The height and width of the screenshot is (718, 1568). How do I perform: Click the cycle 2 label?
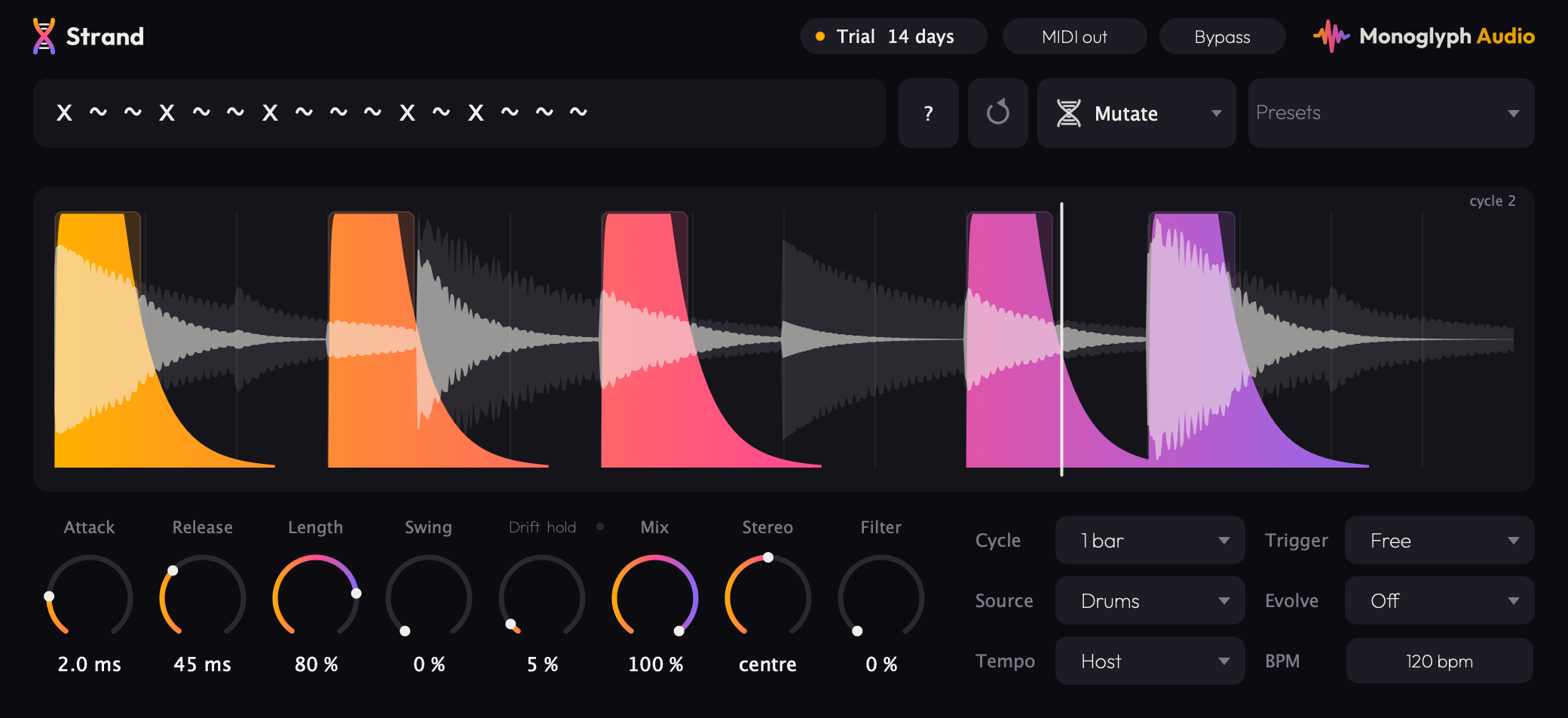tap(1492, 201)
